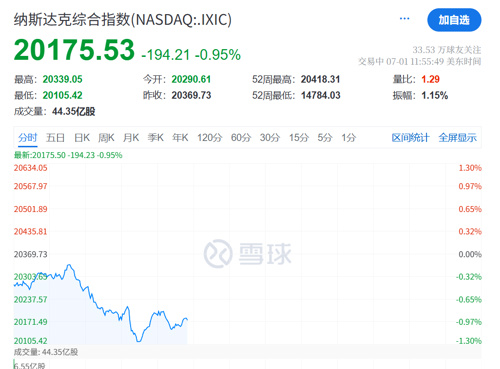Viewport: 500px width, 369px height.
Task: Switch to the 1分 interval
Action: [349, 137]
